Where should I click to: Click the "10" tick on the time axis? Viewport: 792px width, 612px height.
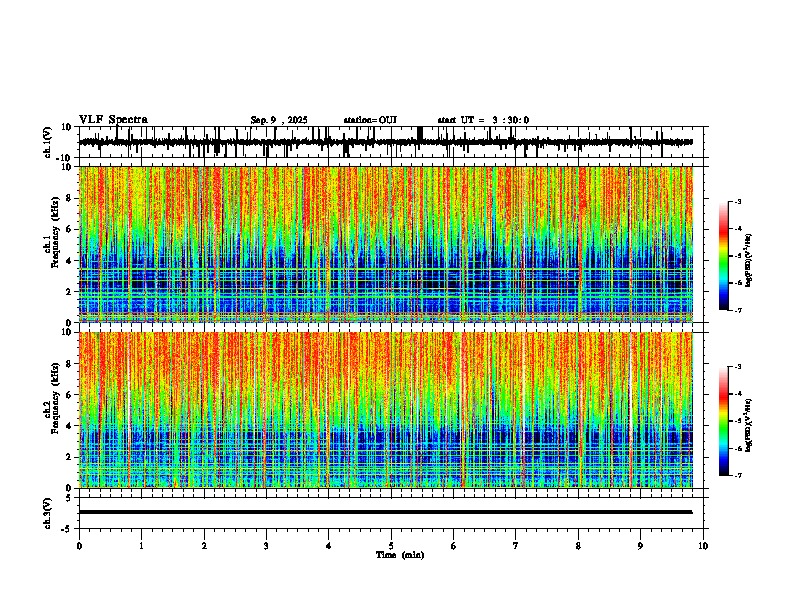[x=703, y=546]
